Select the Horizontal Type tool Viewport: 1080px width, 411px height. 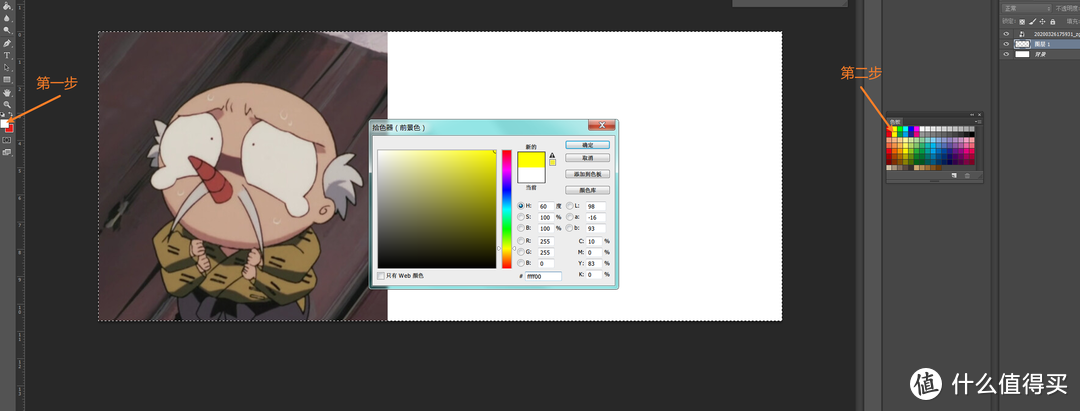(x=7, y=55)
